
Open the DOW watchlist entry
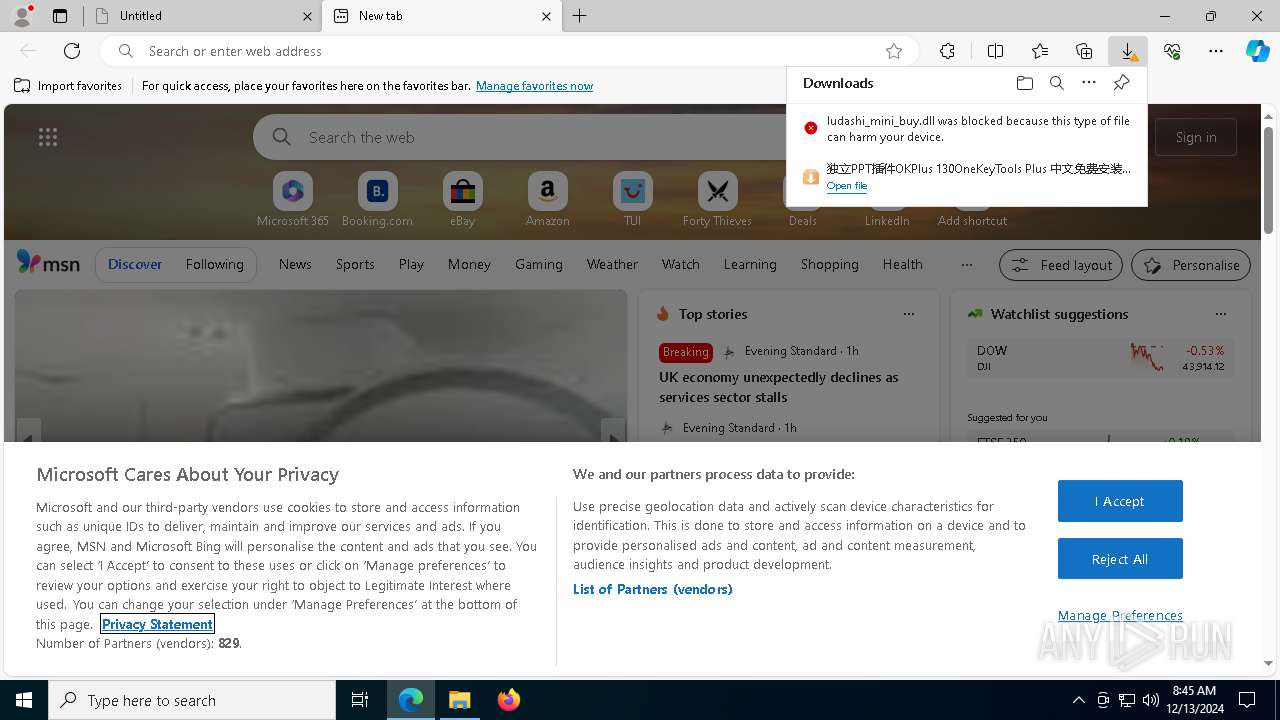(x=1100, y=358)
